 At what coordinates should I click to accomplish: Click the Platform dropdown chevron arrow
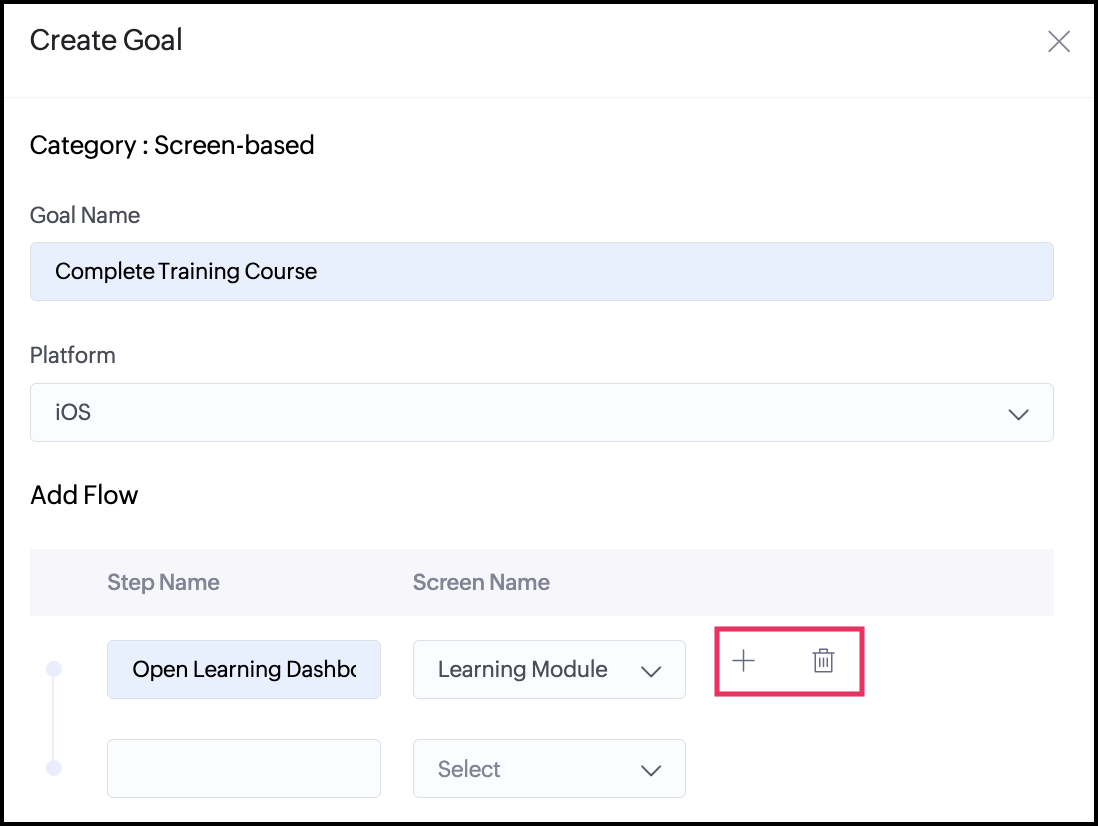[x=1018, y=413]
